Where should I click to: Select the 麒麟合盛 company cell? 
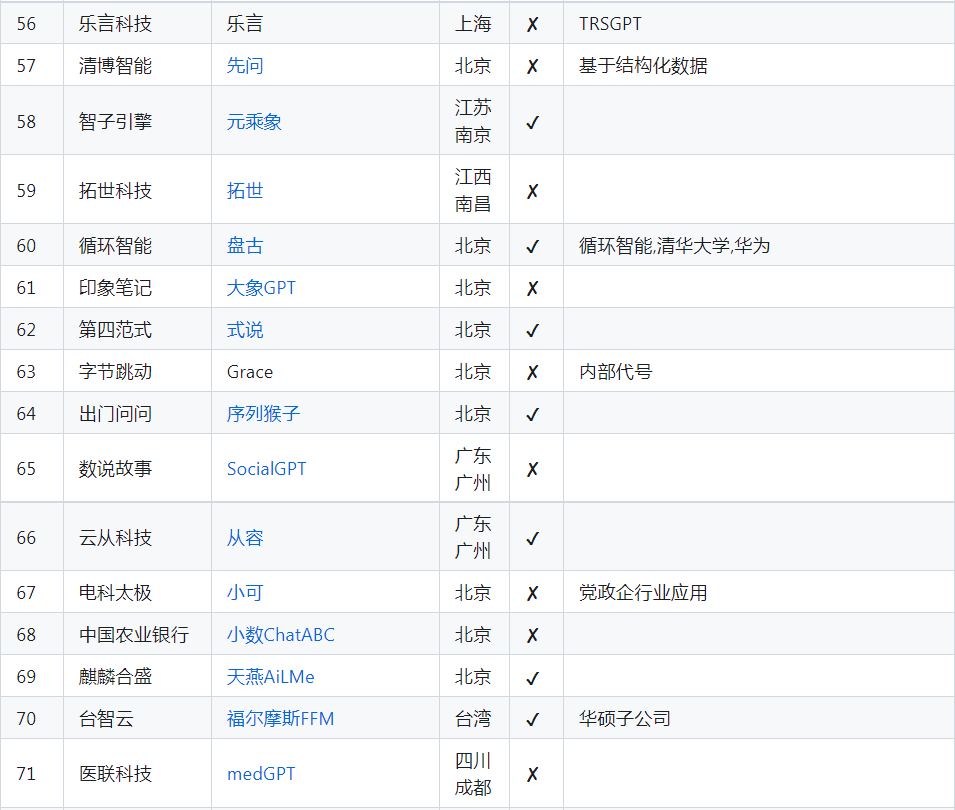[x=137, y=677]
